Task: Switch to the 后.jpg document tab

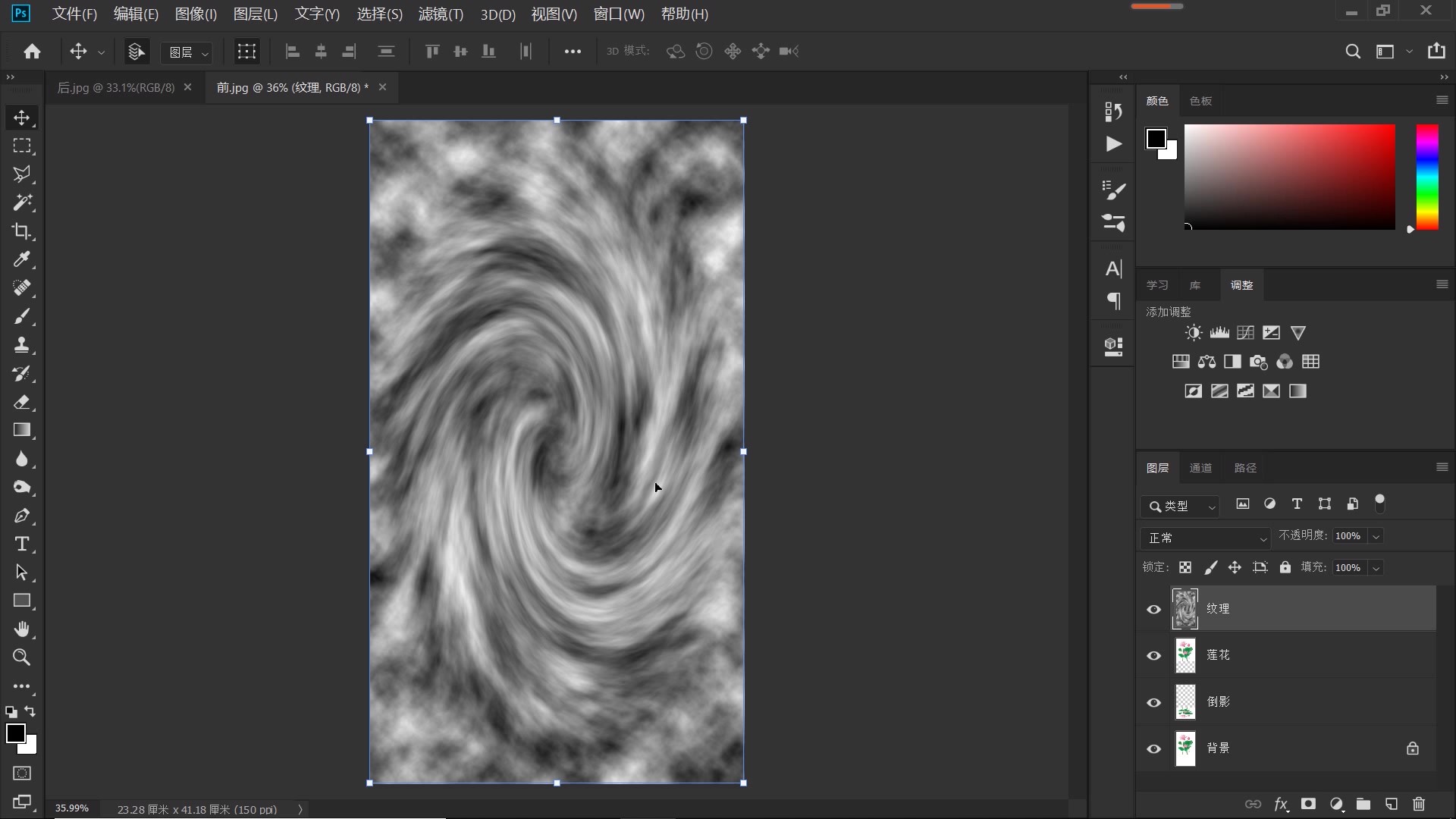Action: click(x=116, y=87)
